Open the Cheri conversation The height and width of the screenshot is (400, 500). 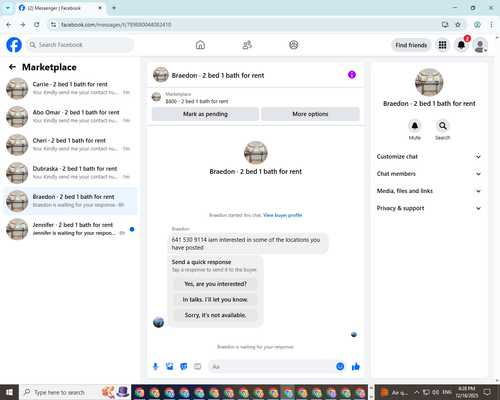(x=70, y=145)
